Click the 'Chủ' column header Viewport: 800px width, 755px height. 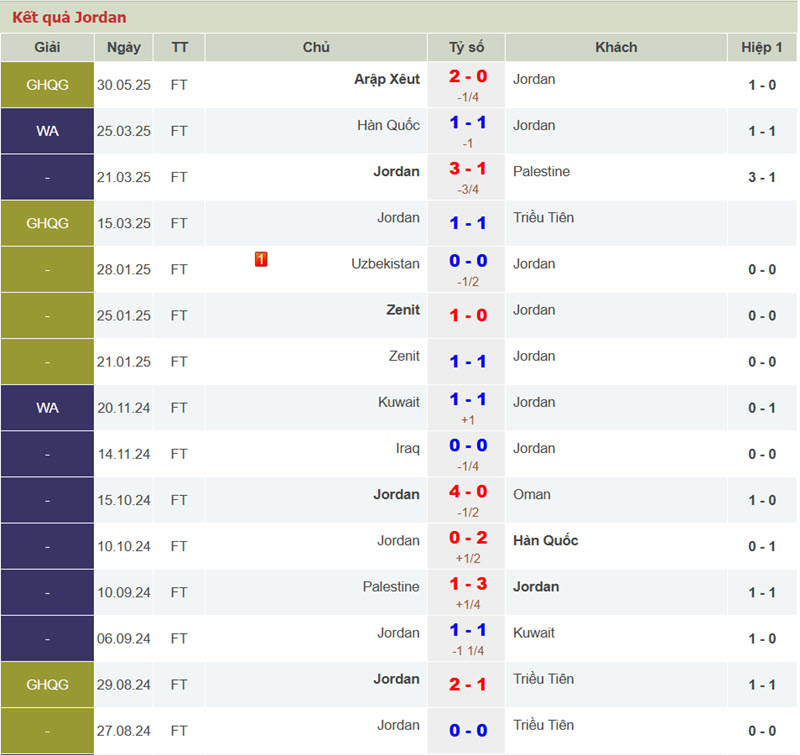316,47
